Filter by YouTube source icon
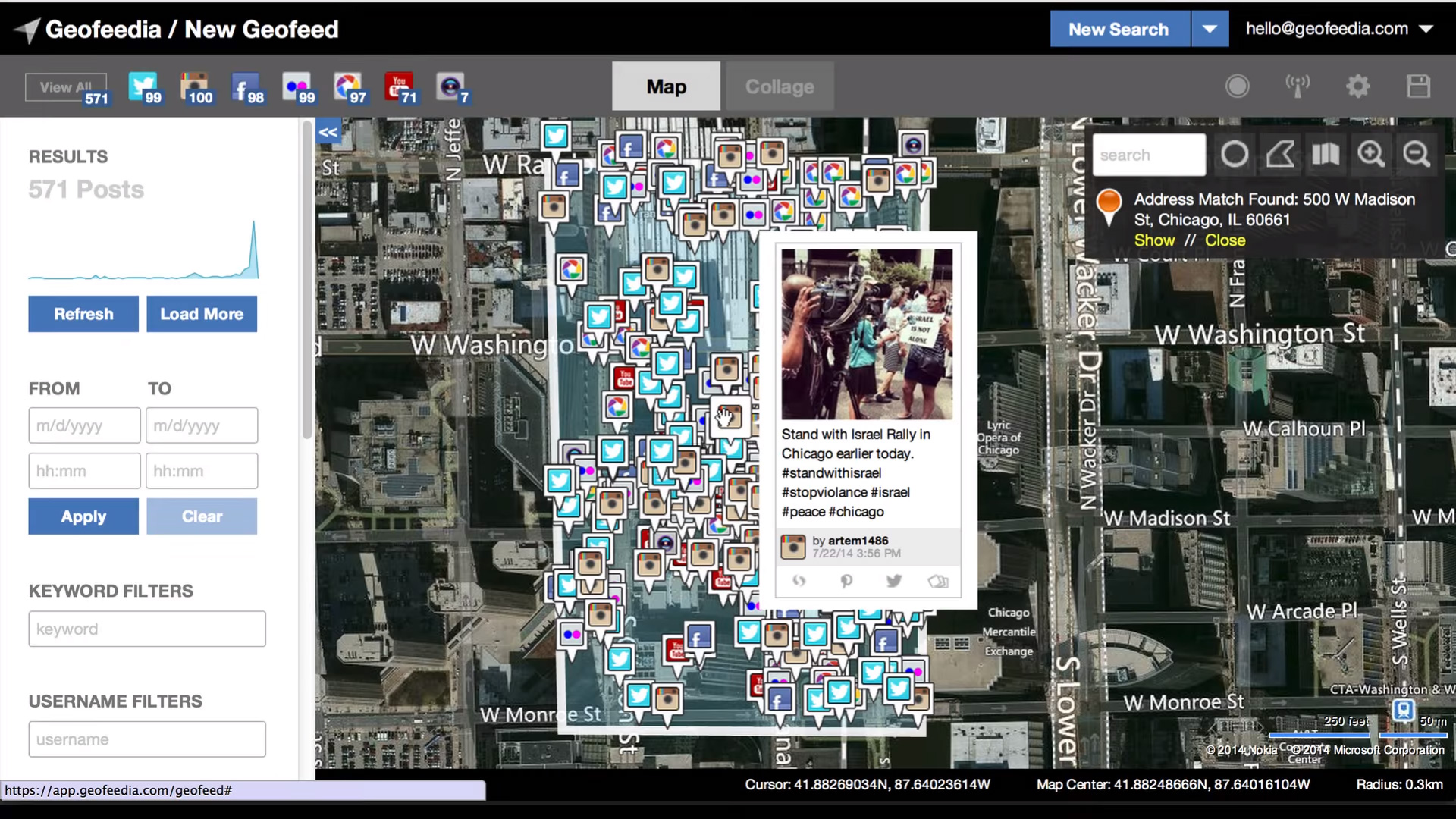 click(400, 88)
